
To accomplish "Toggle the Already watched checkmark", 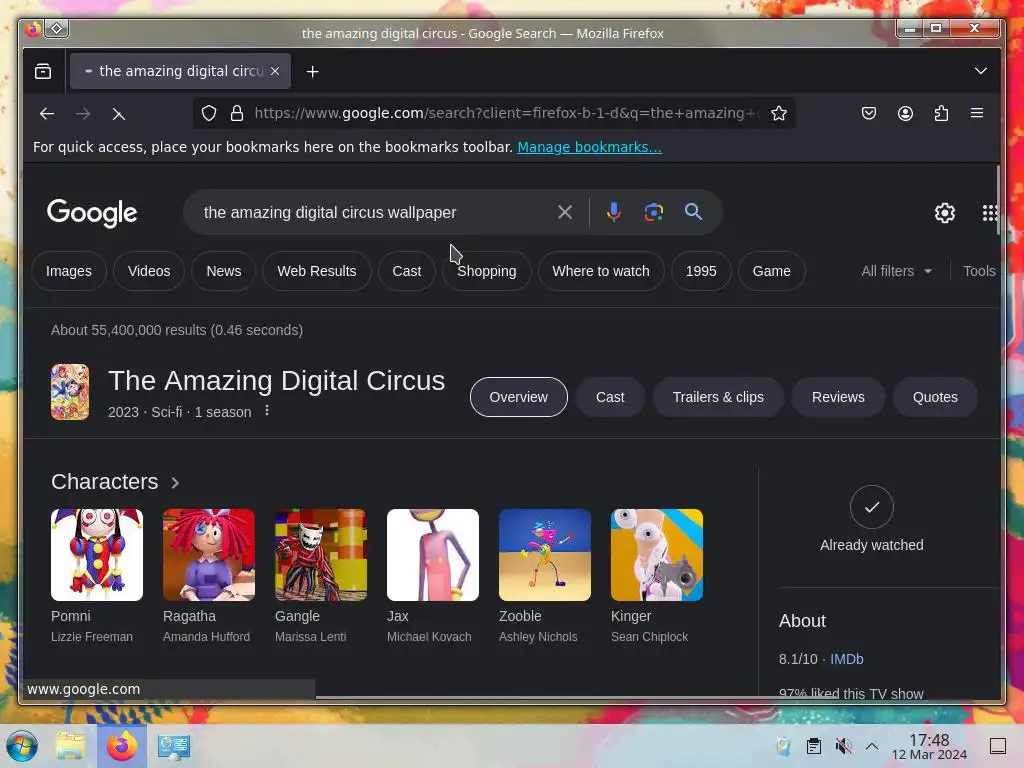I will 871,507.
